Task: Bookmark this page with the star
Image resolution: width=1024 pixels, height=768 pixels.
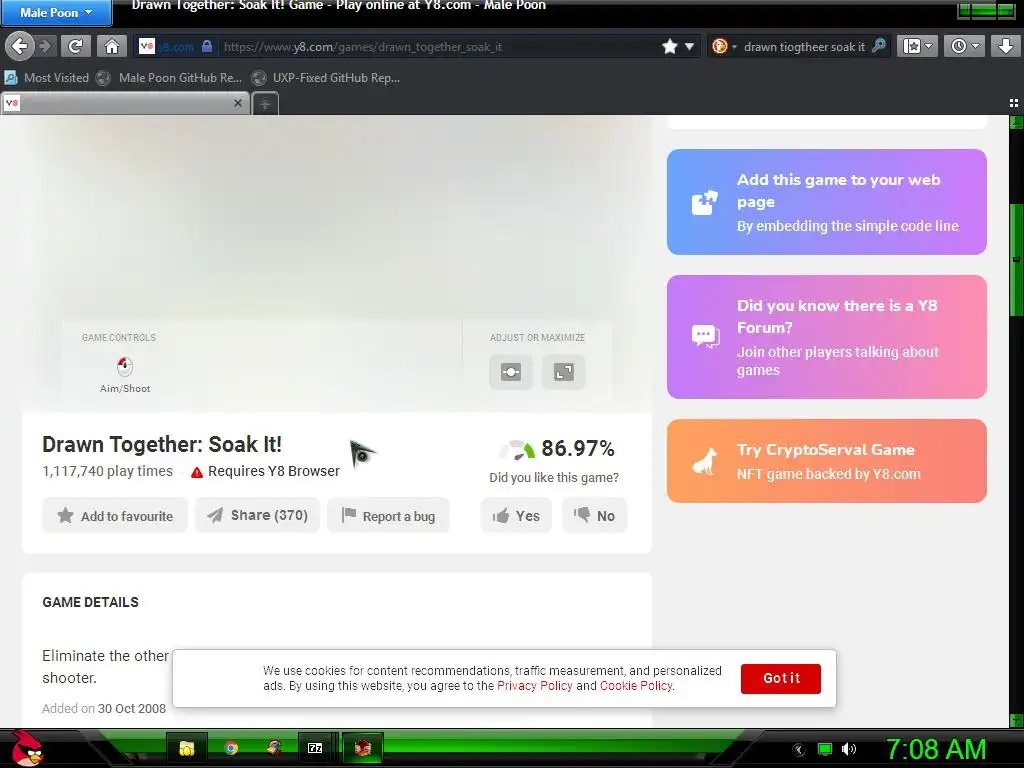Action: pyautogui.click(x=669, y=46)
